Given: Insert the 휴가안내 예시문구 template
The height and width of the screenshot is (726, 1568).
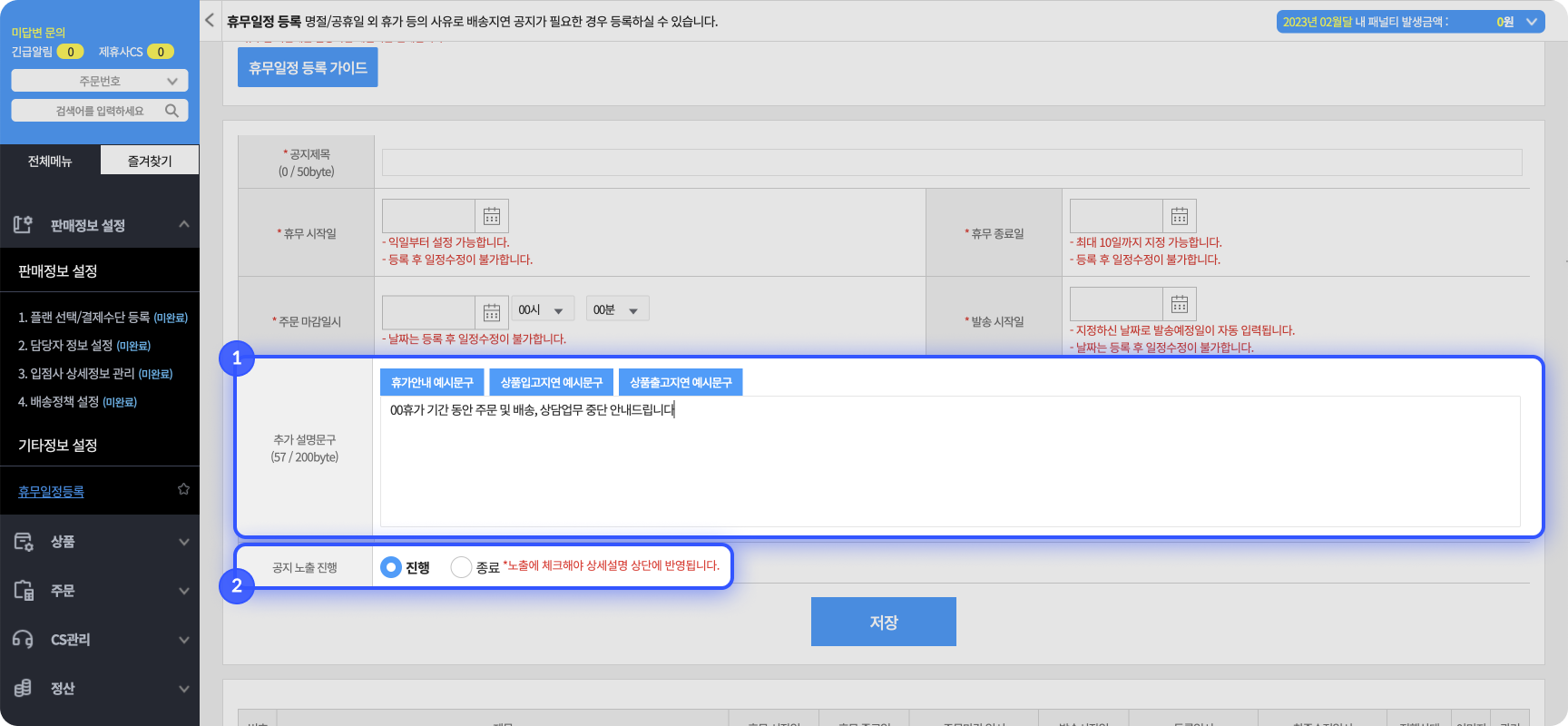Looking at the screenshot, I should pyautogui.click(x=432, y=383).
